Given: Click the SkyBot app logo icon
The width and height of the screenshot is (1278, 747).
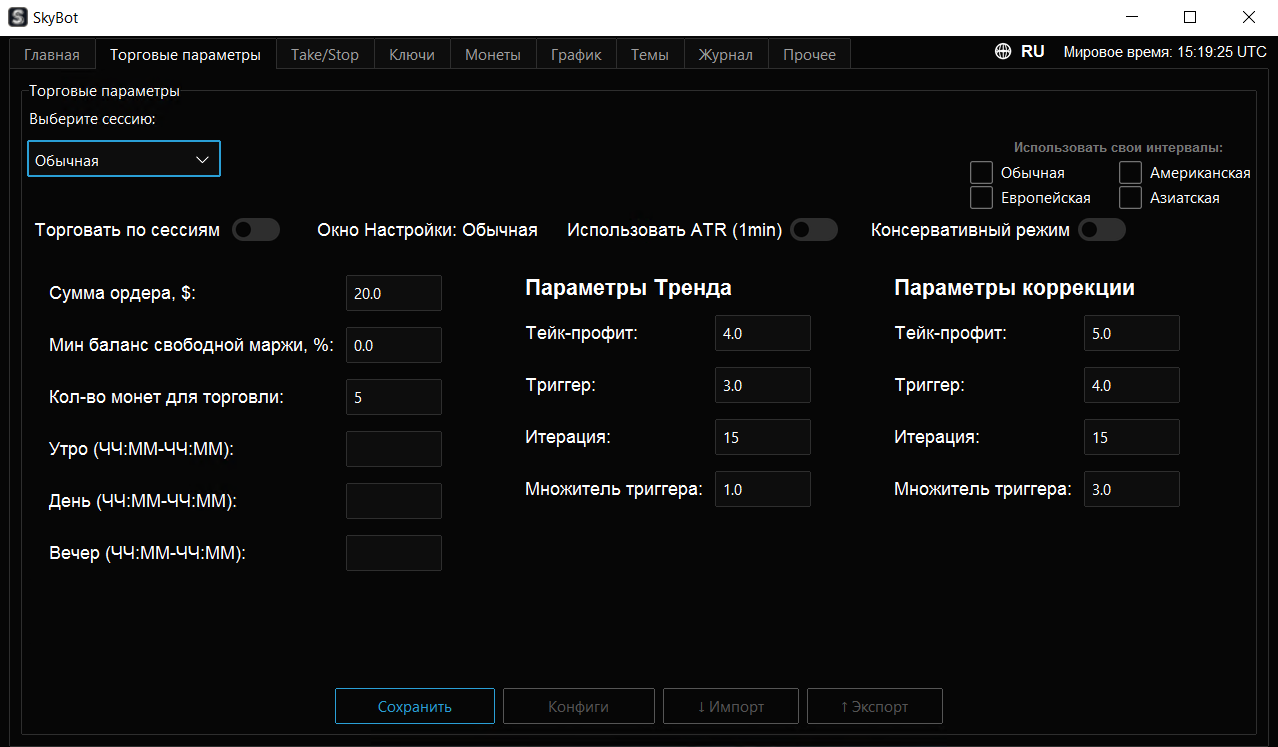Looking at the screenshot, I should click(17, 17).
